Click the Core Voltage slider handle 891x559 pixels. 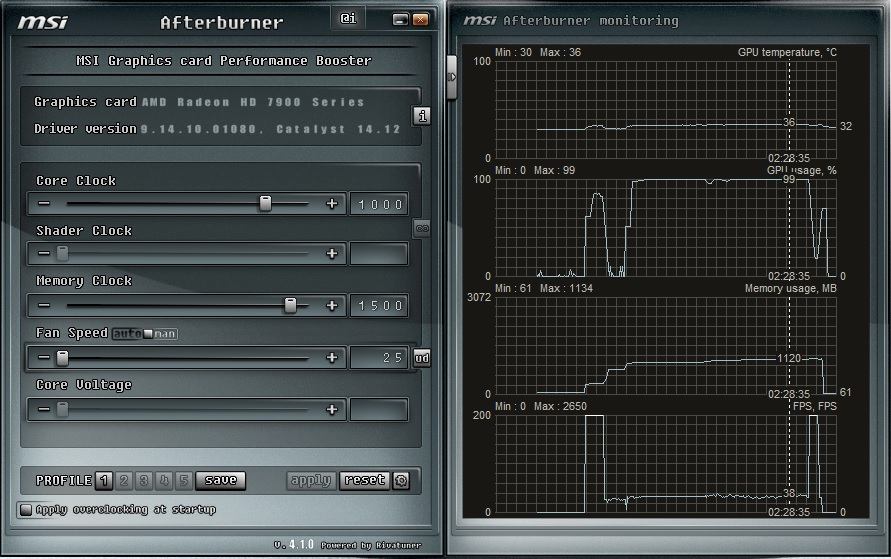[x=63, y=409]
